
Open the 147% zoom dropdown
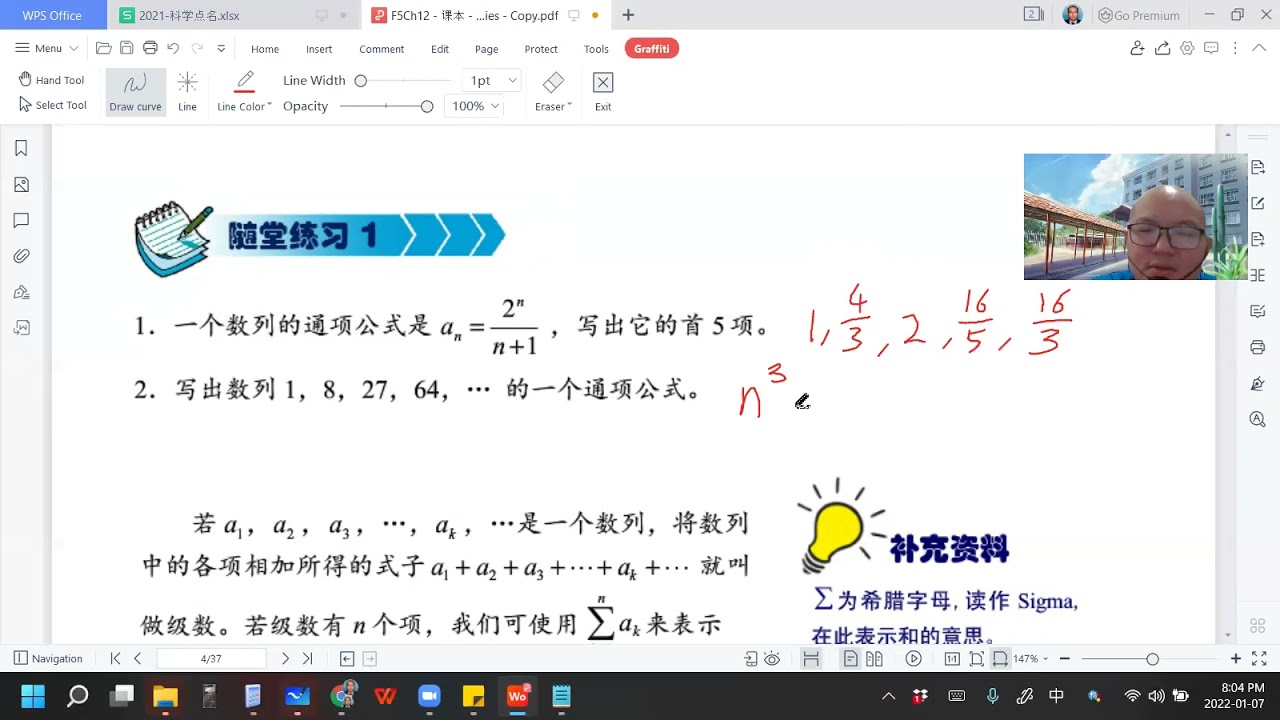[x=1031, y=659]
